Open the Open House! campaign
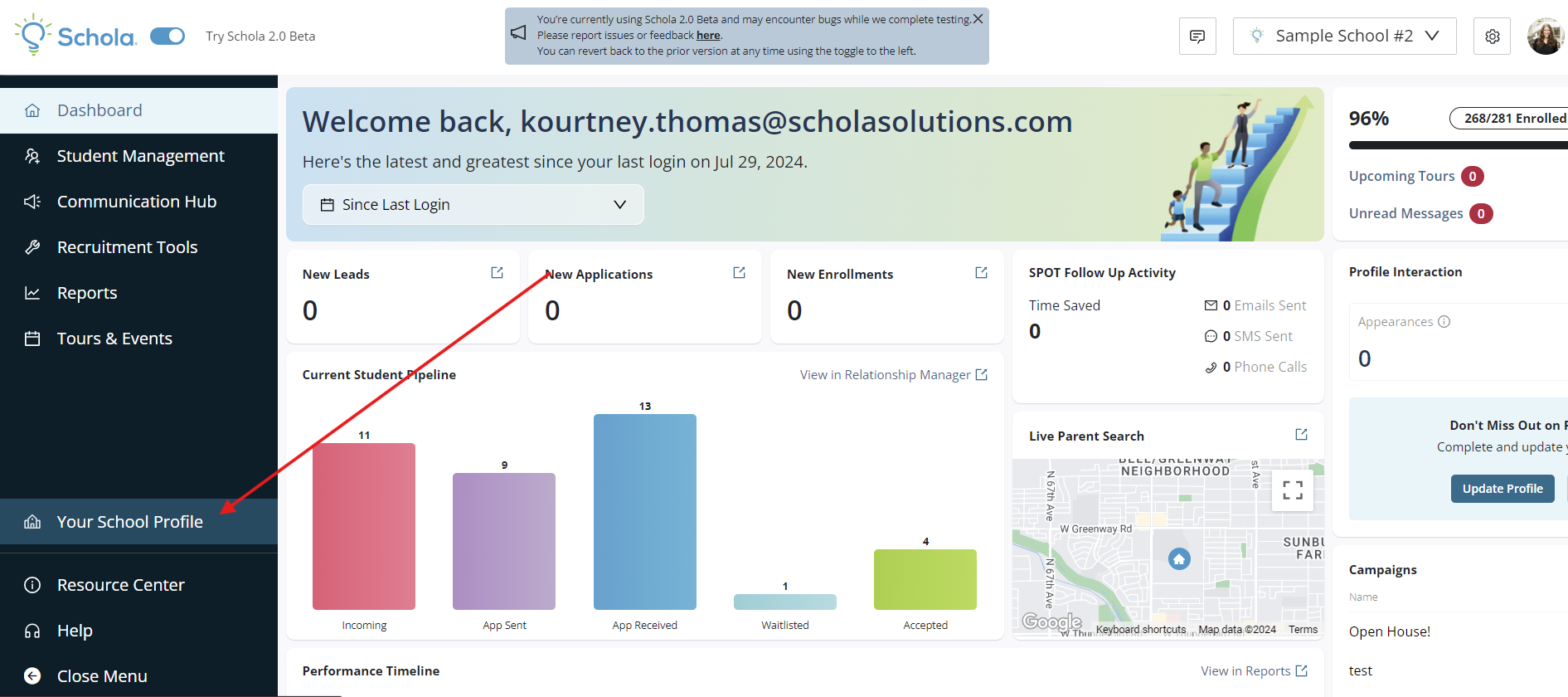Viewport: 1568px width, 697px height. tap(1390, 631)
